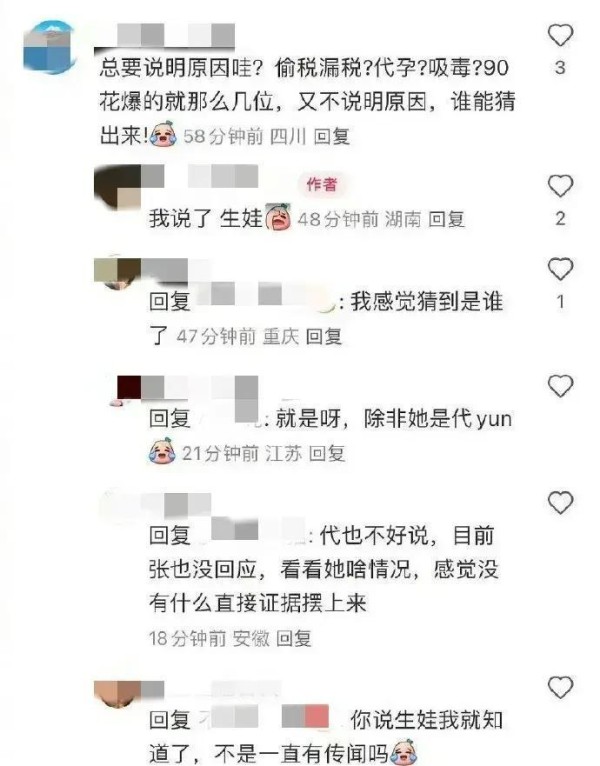The image size is (600, 766).
Task: Reply to the 47分钟前 重庆 comment
Action: point(323,336)
